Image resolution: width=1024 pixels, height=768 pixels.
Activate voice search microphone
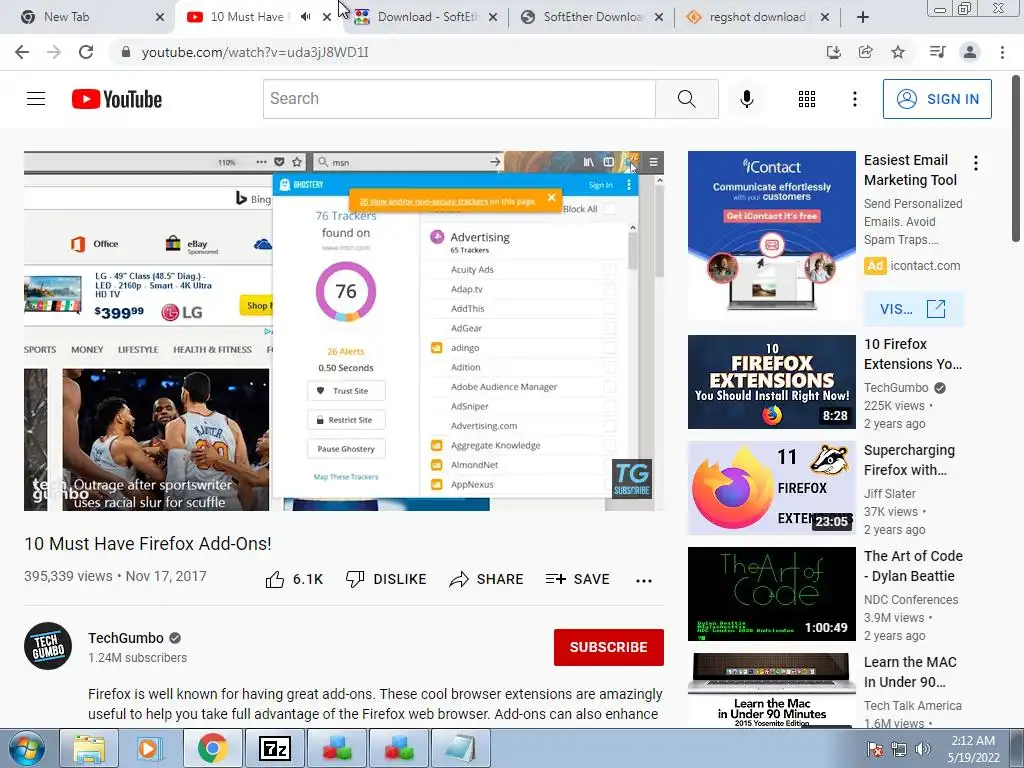(x=746, y=99)
